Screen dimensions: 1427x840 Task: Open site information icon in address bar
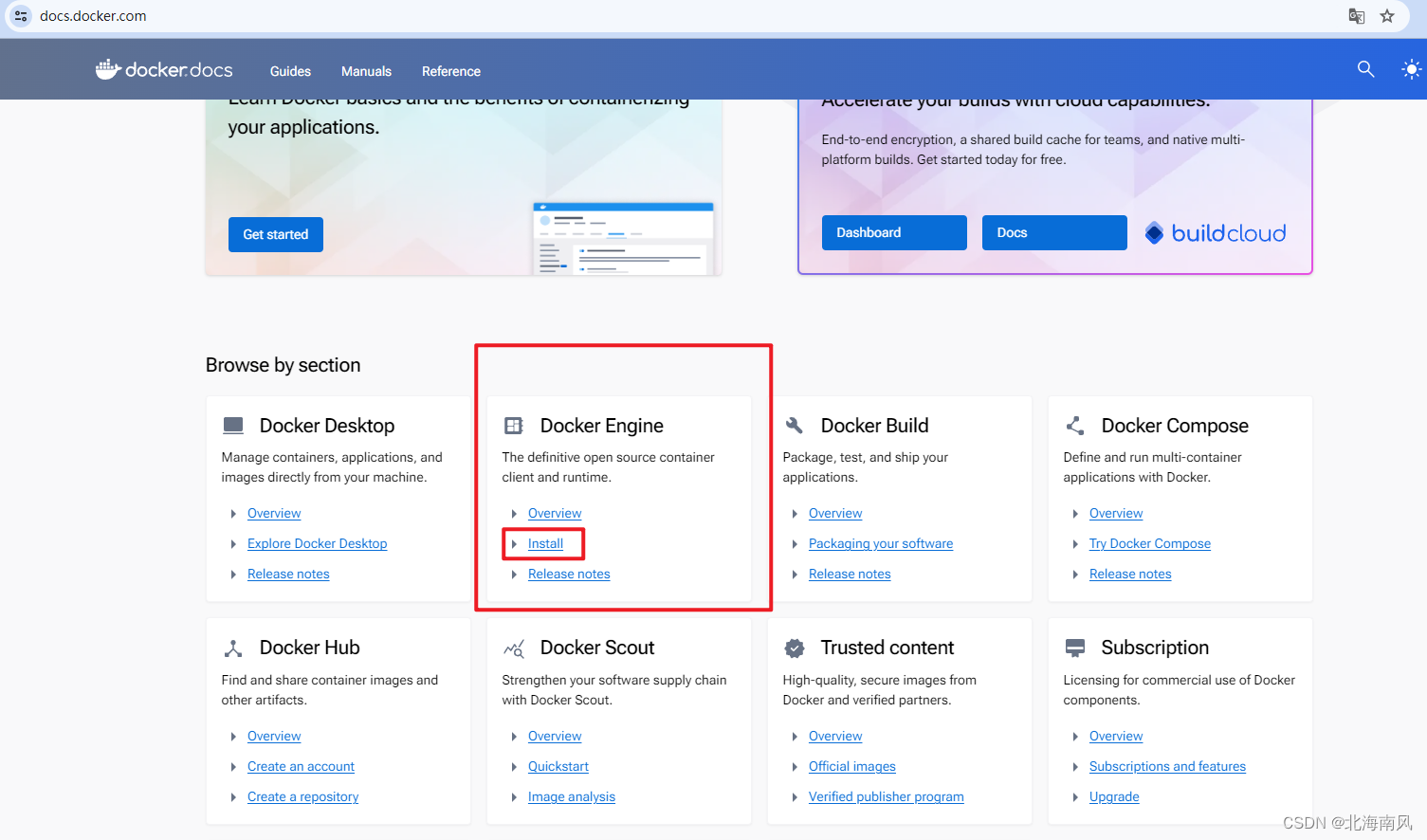(x=20, y=16)
